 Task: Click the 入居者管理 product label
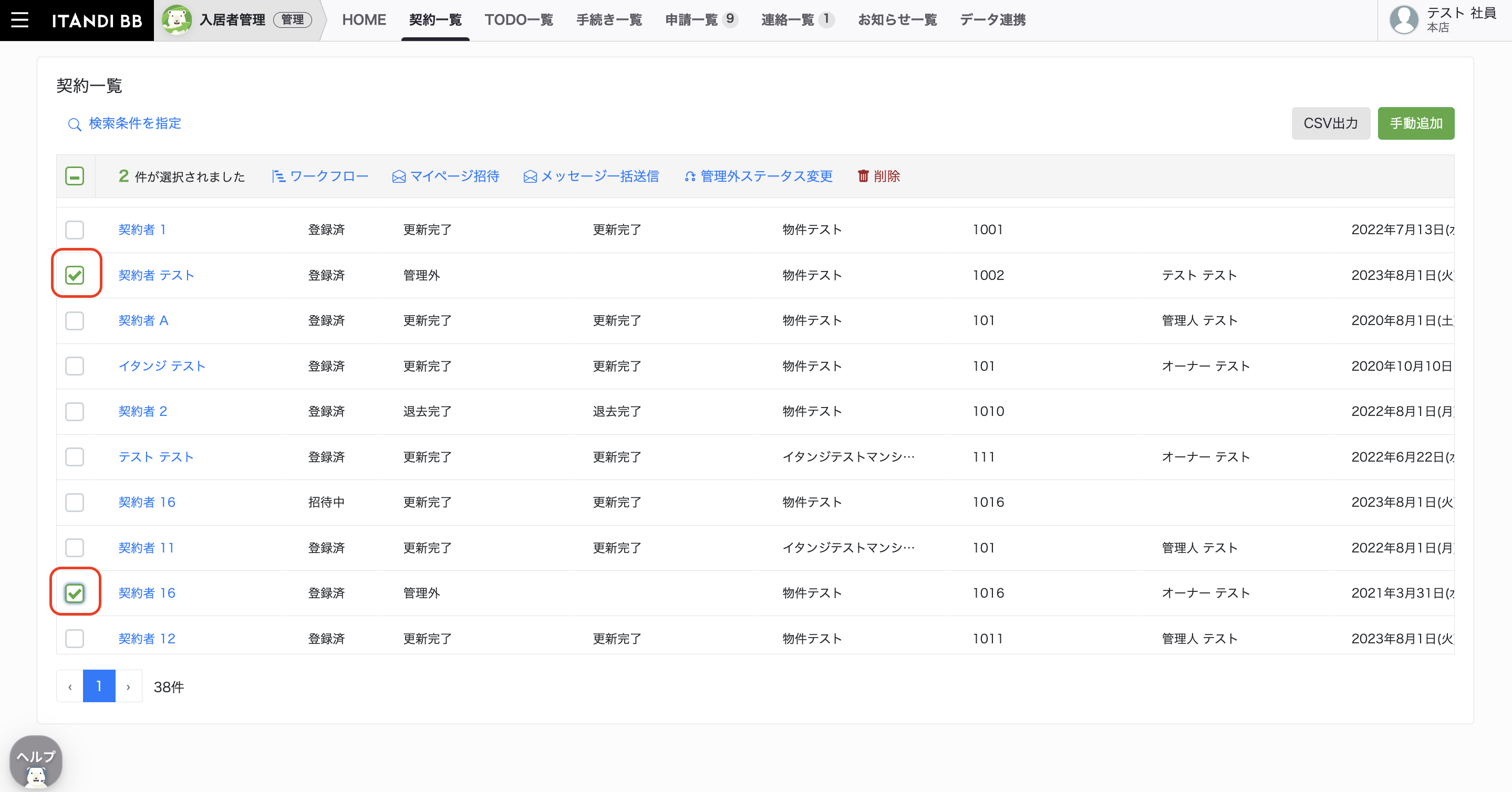[x=232, y=20]
